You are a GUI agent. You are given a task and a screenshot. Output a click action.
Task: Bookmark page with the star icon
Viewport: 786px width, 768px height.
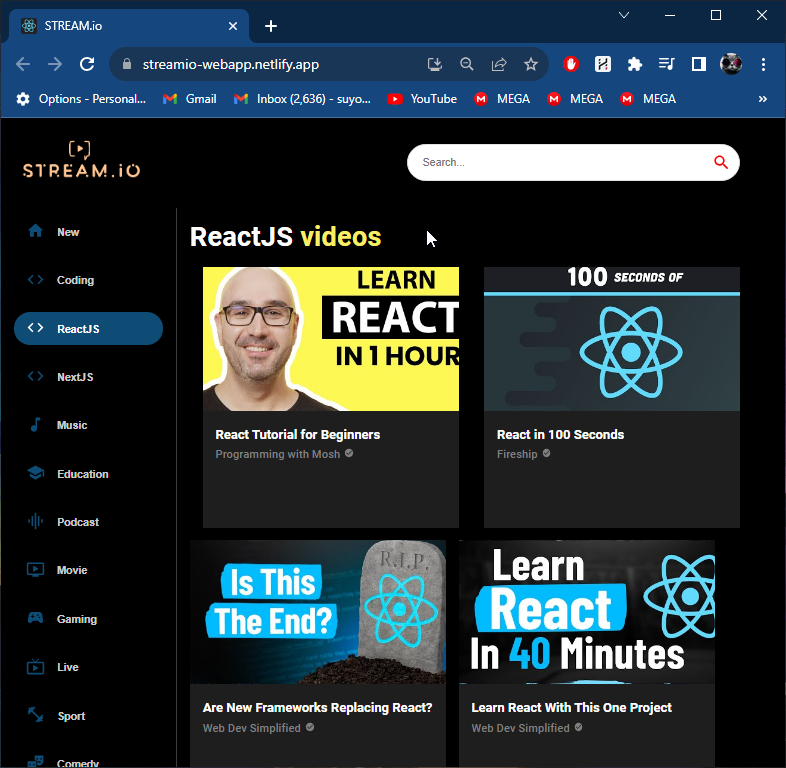[531, 64]
